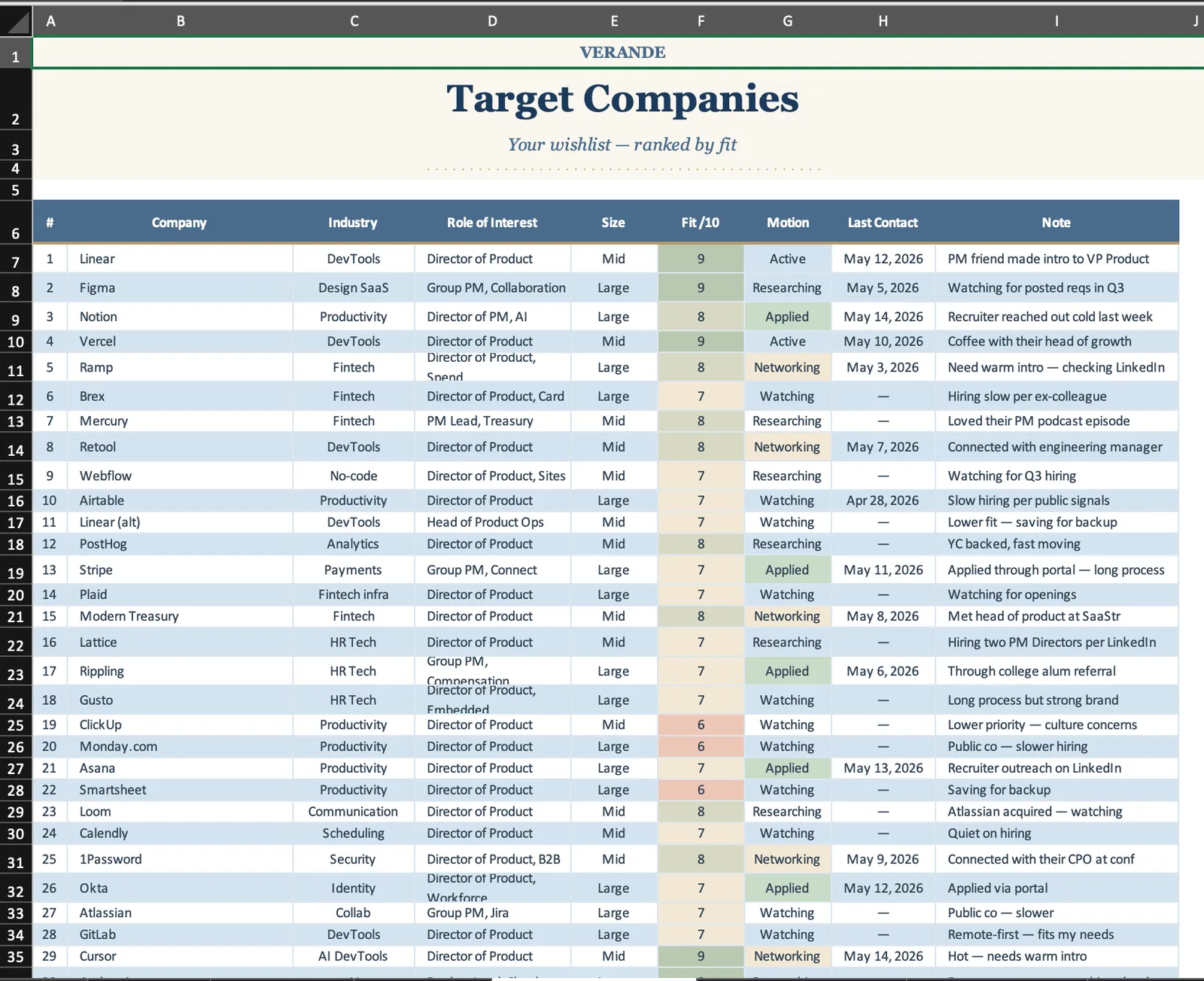Screen dimensions: 1204x981
Task: Click the 'AI DevTools' industry cell
Action: (x=353, y=956)
